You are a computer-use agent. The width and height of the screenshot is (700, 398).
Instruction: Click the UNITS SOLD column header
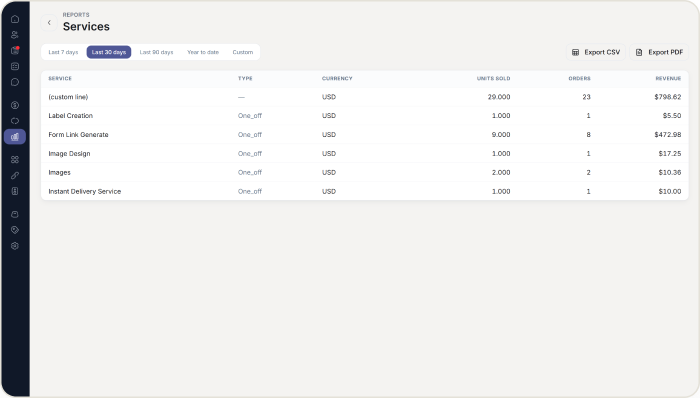click(493, 79)
